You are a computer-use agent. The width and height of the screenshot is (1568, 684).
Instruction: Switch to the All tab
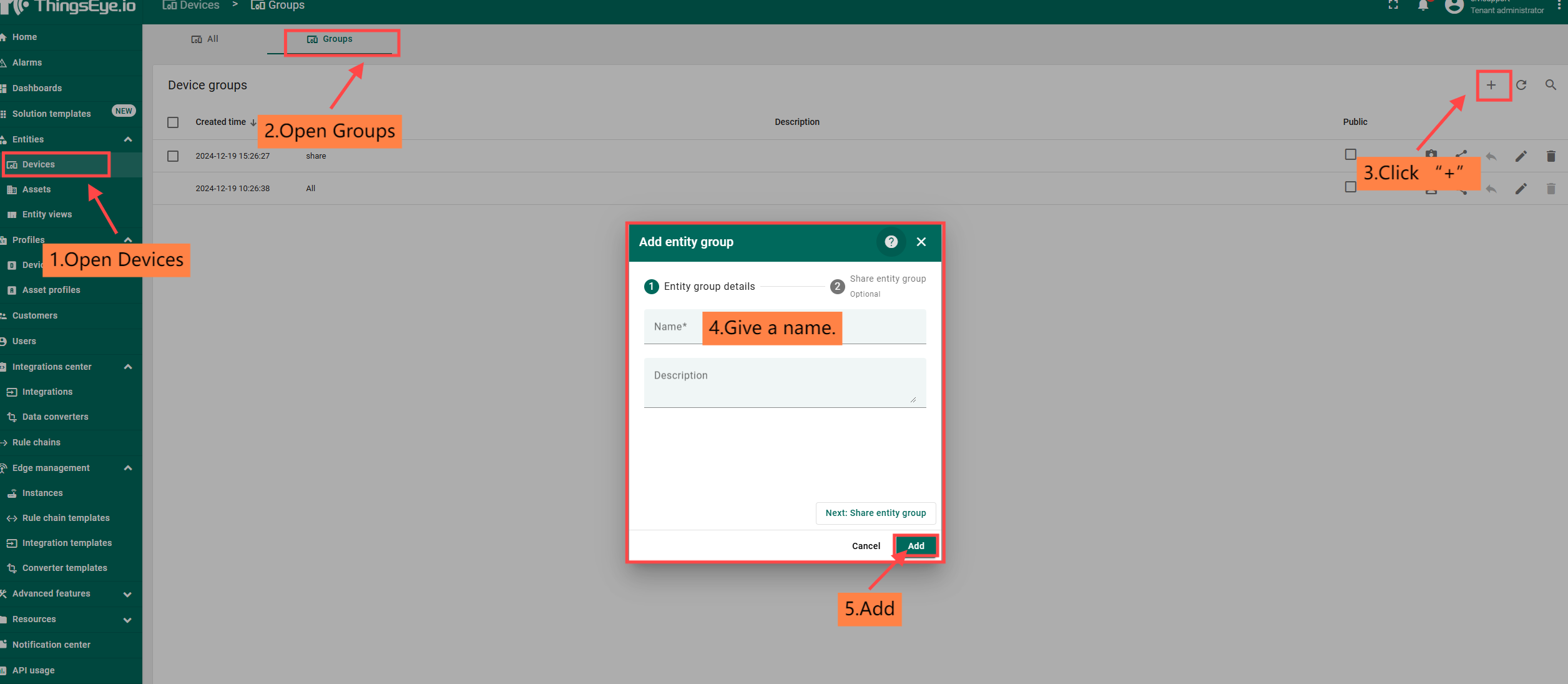coord(205,39)
